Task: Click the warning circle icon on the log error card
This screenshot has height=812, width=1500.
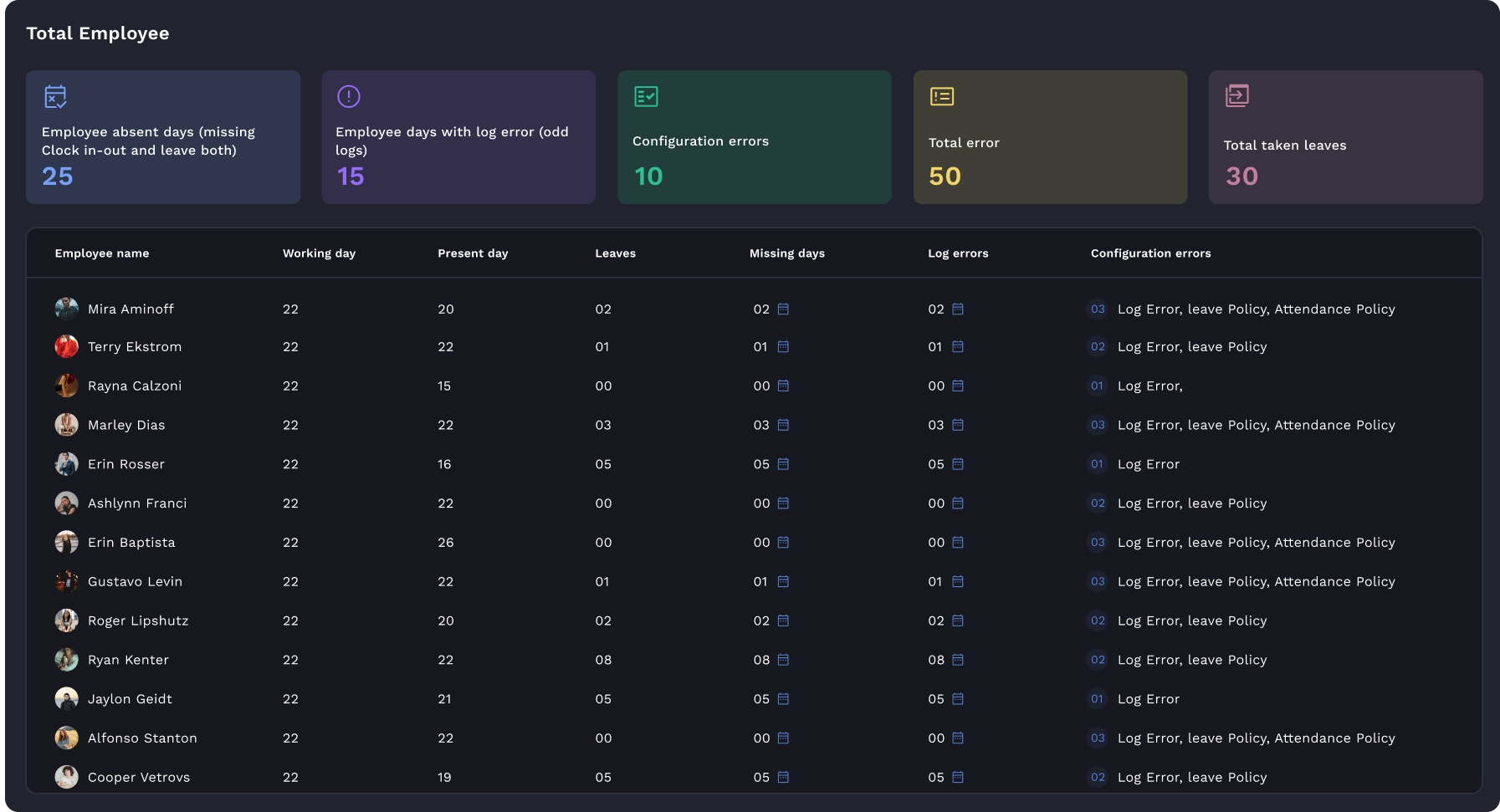Action: pos(349,95)
